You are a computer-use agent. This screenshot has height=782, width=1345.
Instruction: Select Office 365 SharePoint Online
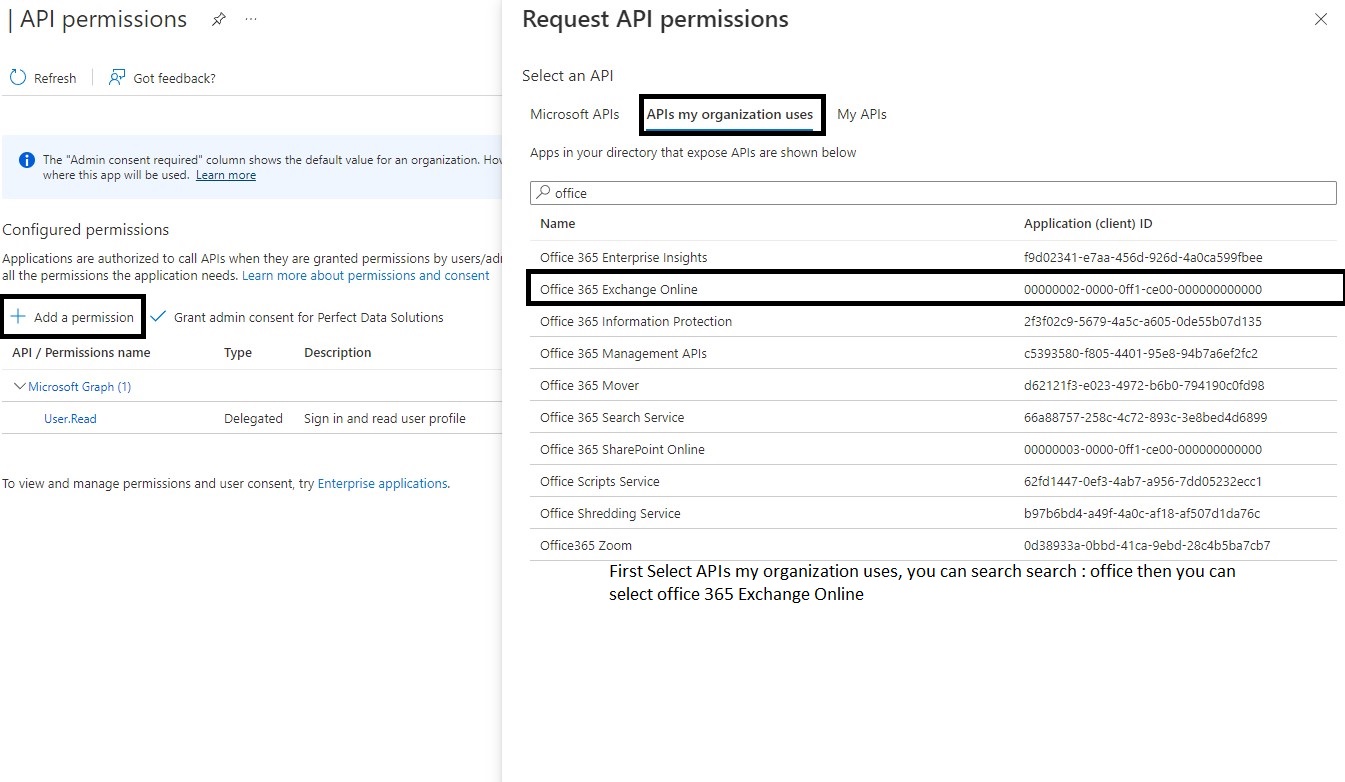[933, 449]
